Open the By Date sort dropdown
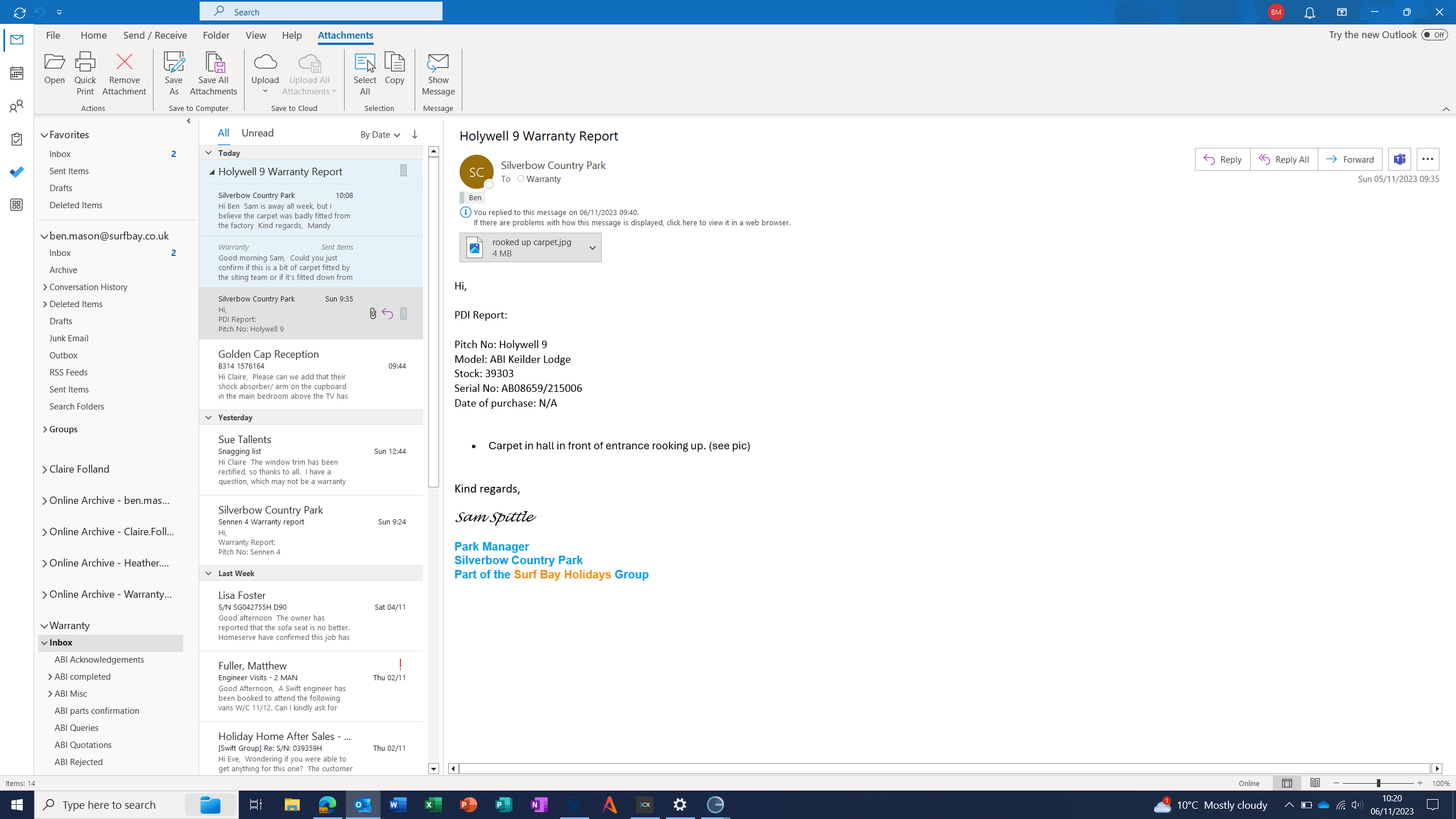1456x819 pixels. [x=380, y=134]
